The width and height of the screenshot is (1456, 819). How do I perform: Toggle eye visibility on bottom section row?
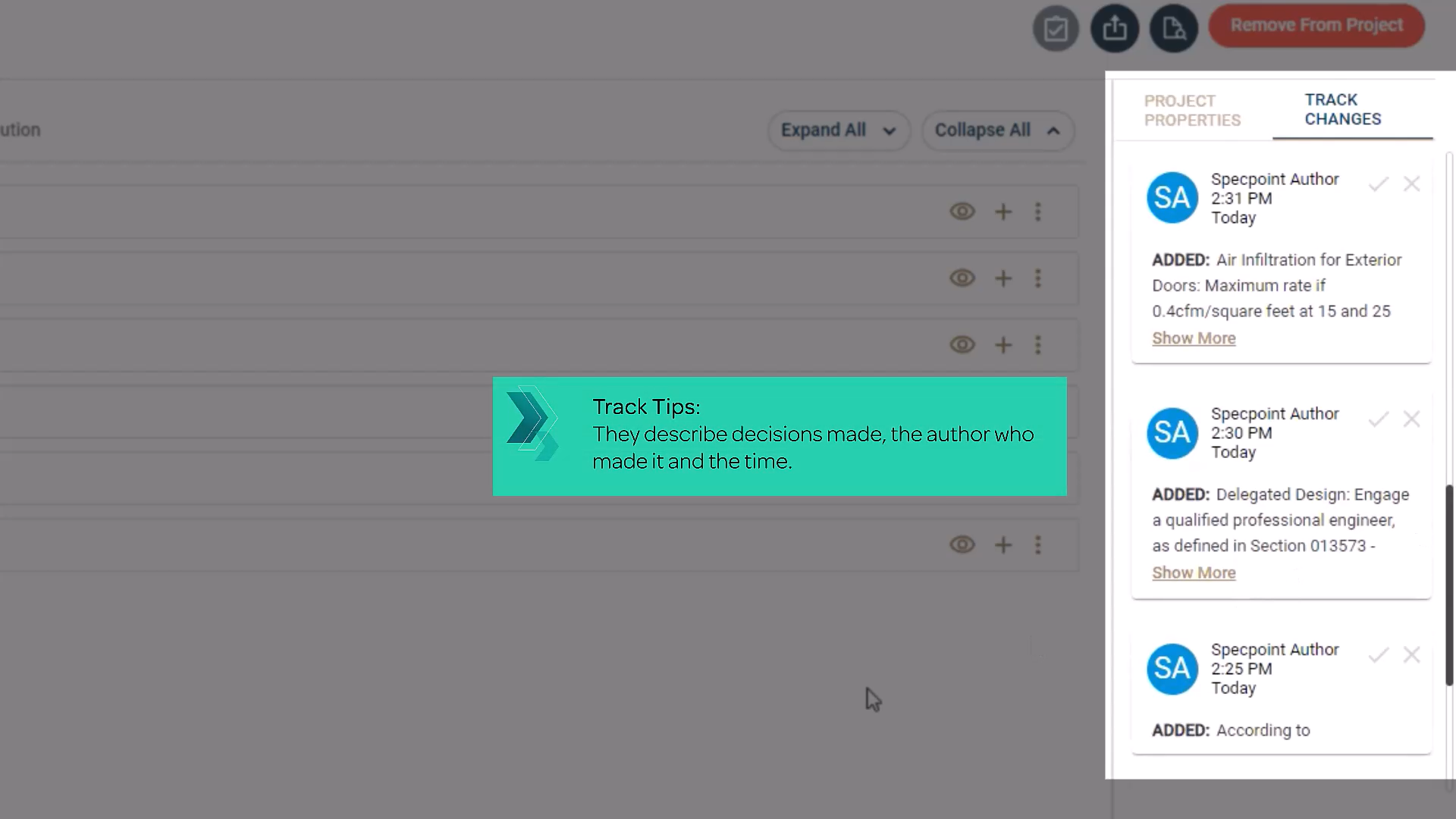click(x=962, y=545)
